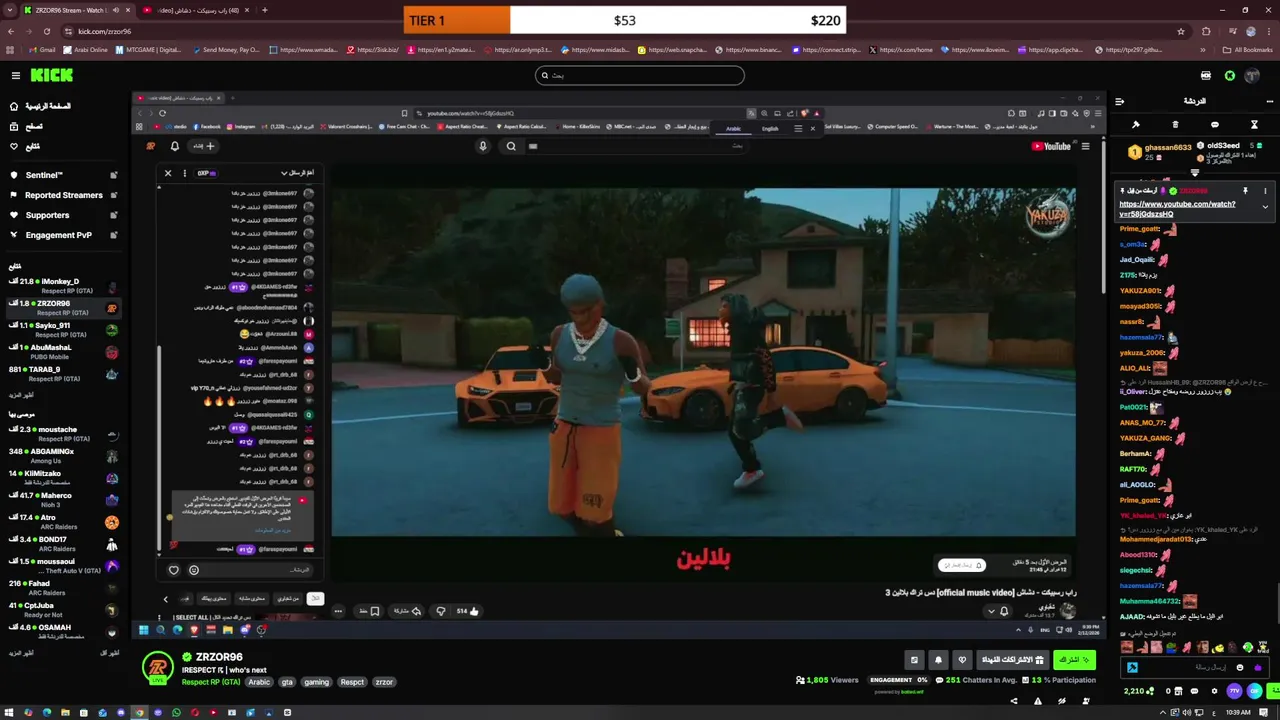The height and width of the screenshot is (720, 1280).
Task: Open Engagement PvP in the sidebar
Action: pos(63,235)
